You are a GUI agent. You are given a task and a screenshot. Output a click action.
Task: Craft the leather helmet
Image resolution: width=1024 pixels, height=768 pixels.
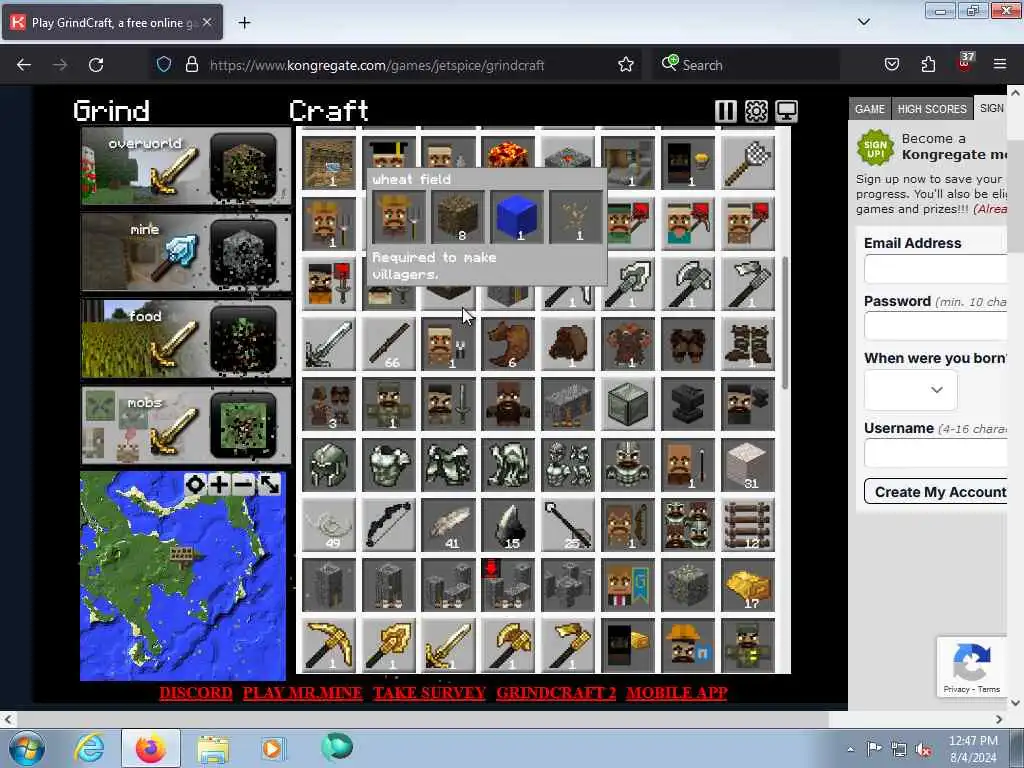[x=568, y=344]
